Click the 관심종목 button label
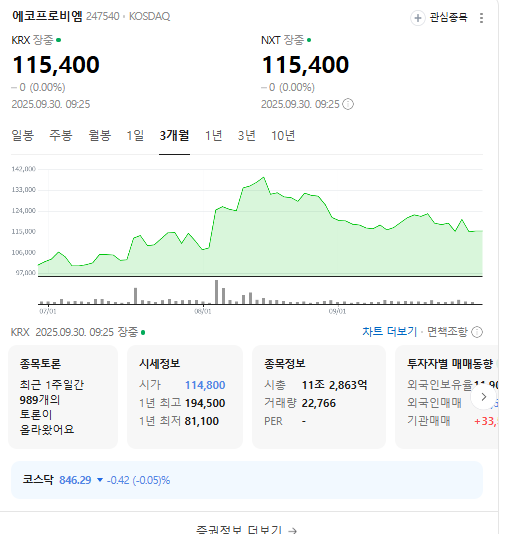 [448, 17]
